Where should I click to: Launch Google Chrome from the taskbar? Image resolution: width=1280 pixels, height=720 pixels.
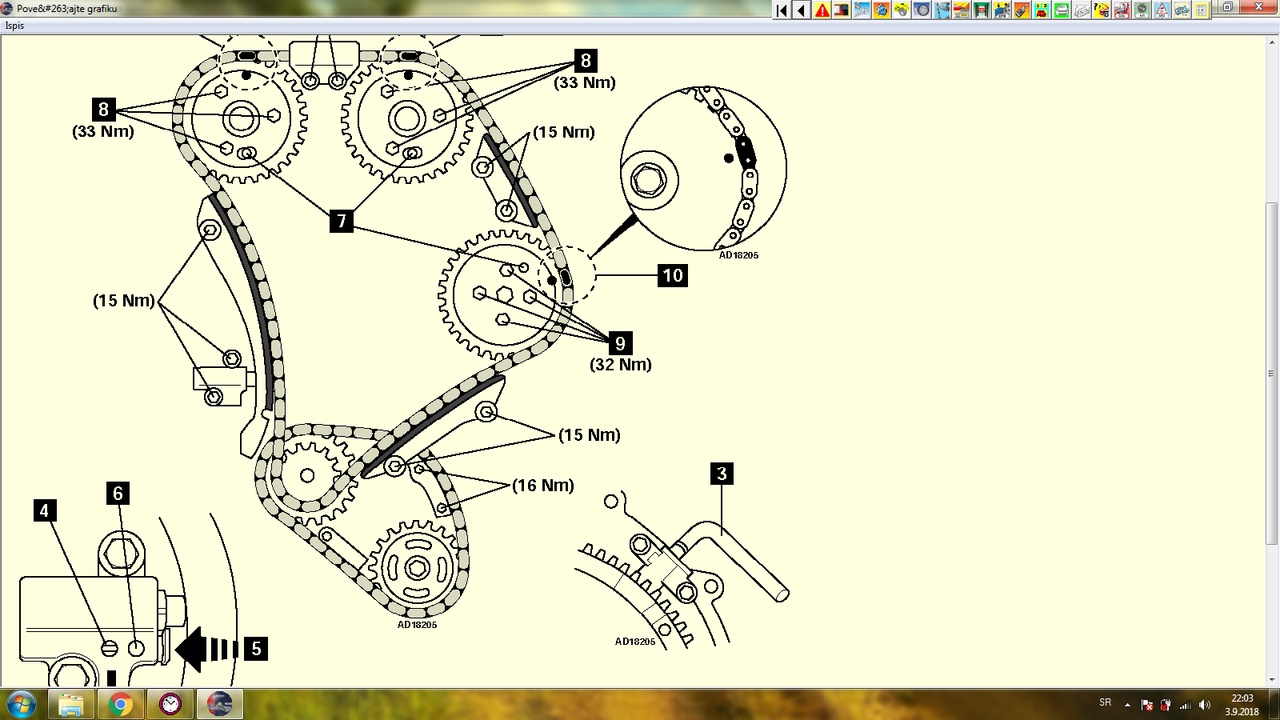click(x=121, y=704)
